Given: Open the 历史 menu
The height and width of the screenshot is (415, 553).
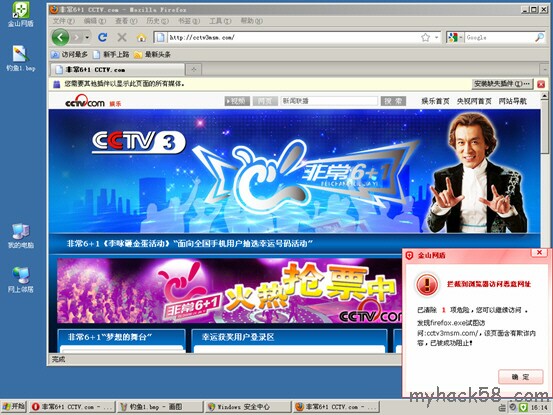Looking at the screenshot, I should click(x=157, y=21).
